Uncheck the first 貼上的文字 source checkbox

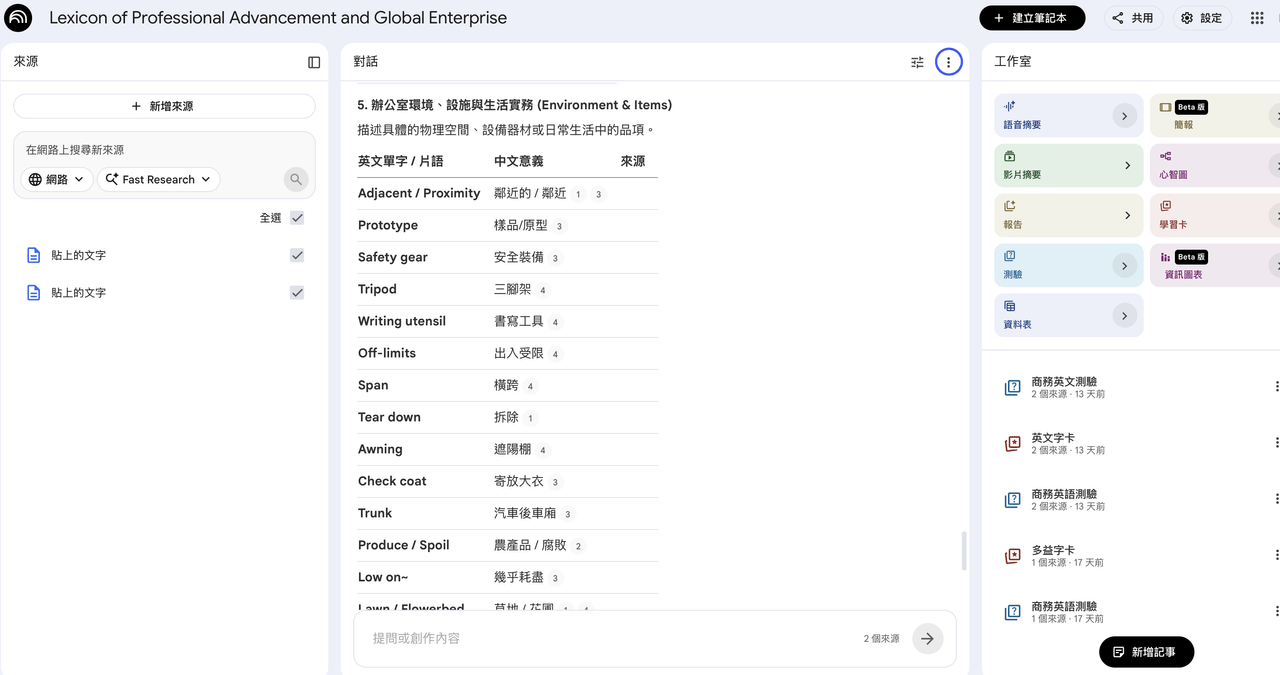(x=297, y=255)
